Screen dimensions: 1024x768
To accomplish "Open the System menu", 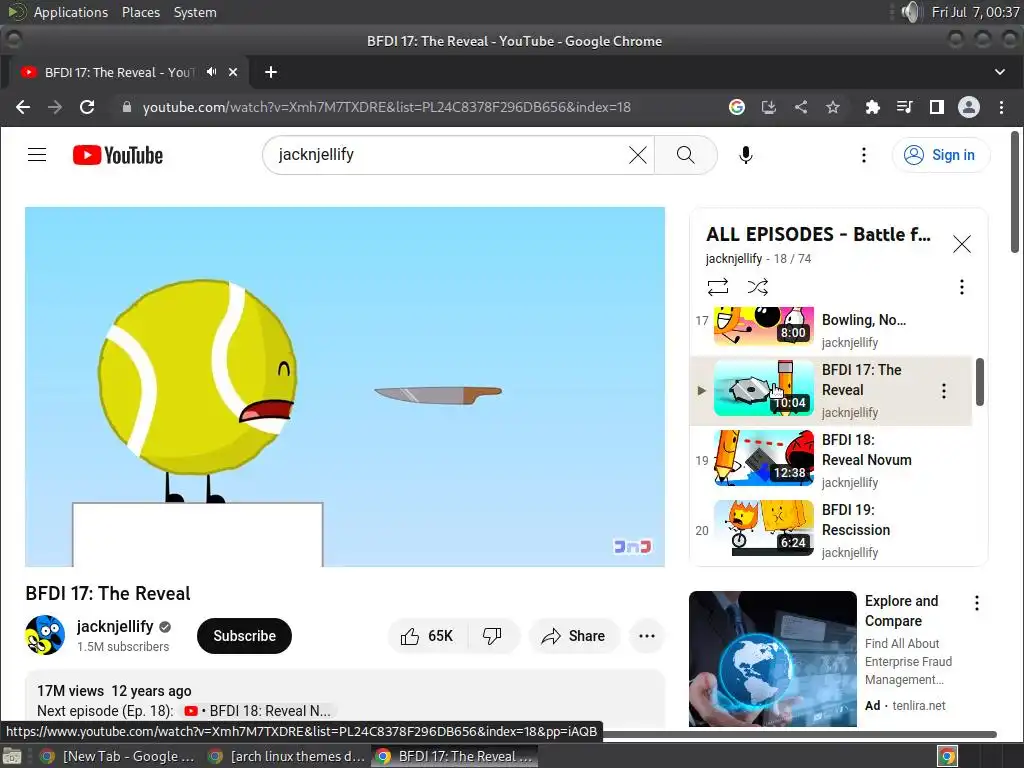I will tap(195, 12).
